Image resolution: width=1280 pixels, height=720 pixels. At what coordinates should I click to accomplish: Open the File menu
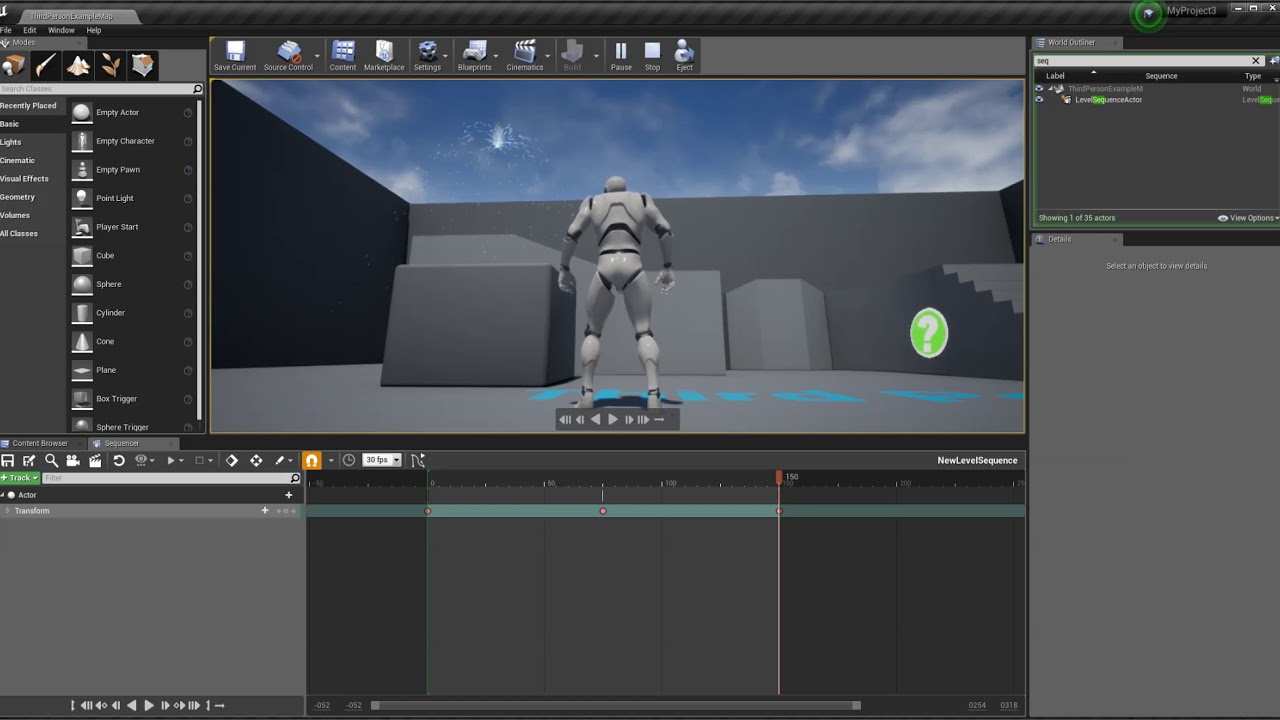(x=6, y=30)
